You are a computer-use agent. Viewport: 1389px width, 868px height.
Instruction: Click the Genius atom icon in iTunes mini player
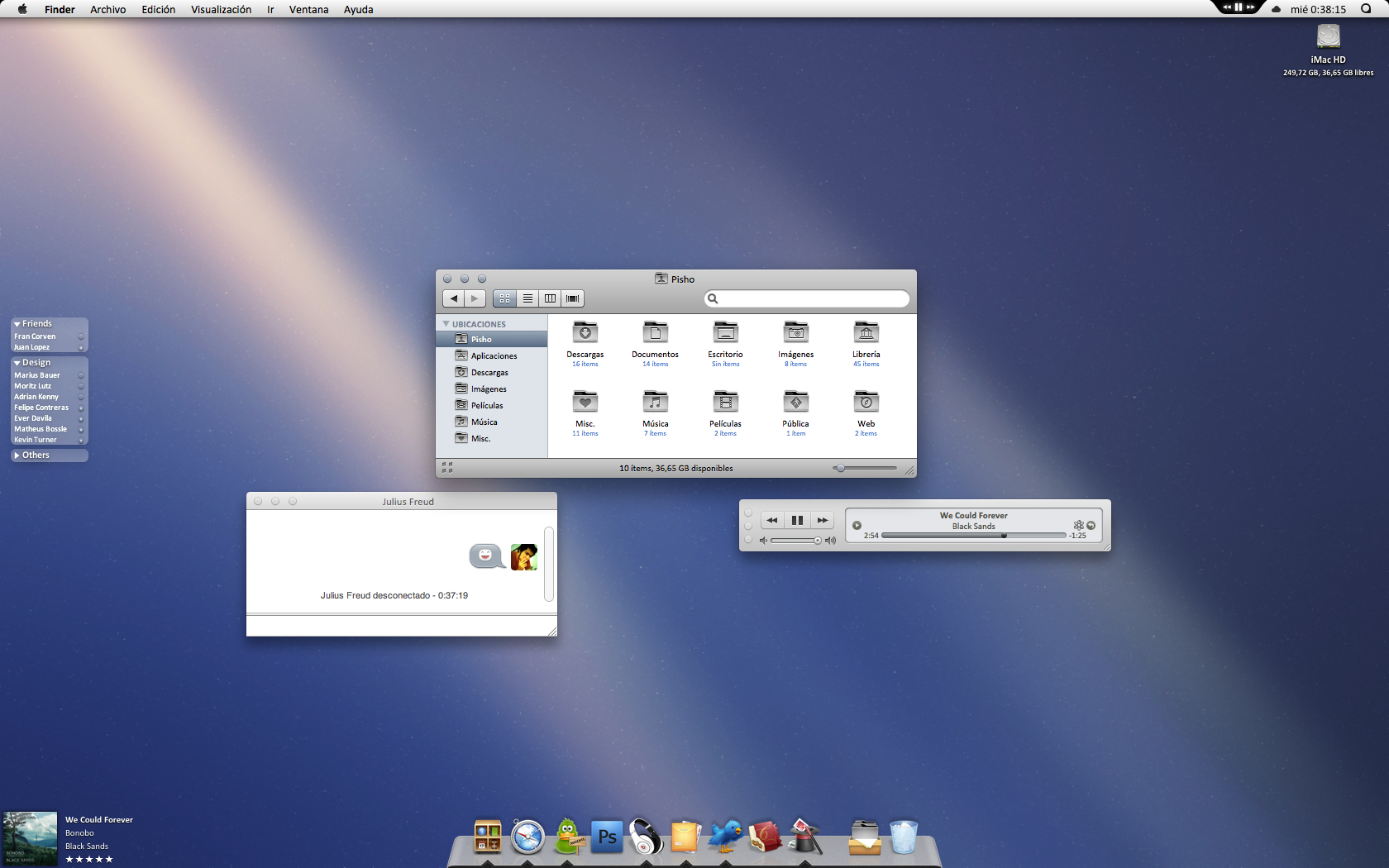coord(1078,525)
